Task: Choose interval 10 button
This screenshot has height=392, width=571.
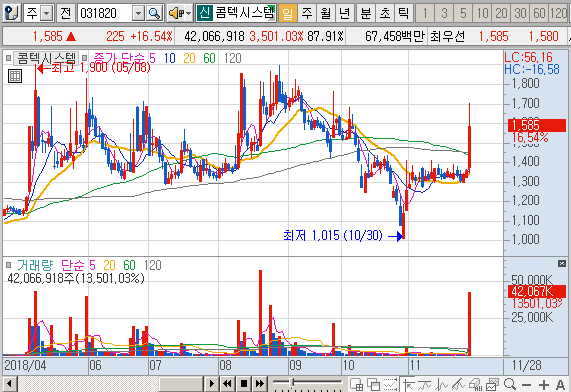Action: (482, 14)
